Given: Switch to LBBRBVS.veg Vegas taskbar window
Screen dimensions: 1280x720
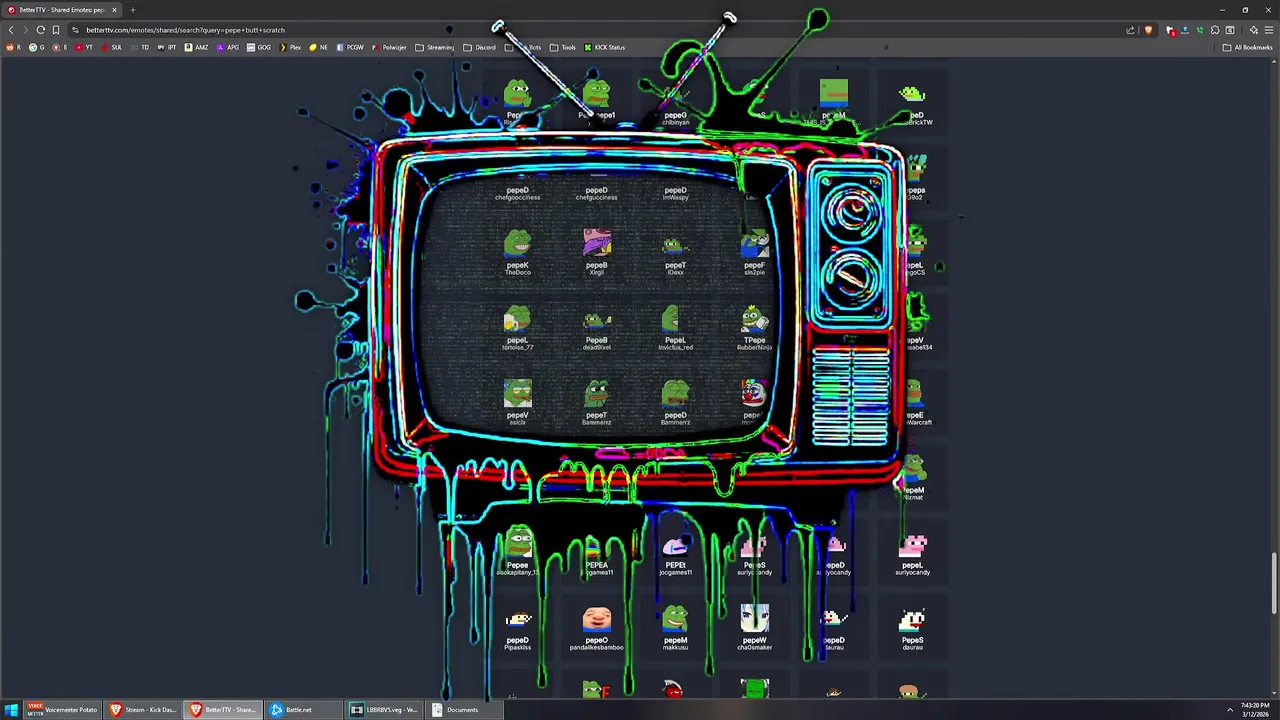Looking at the screenshot, I should point(384,710).
